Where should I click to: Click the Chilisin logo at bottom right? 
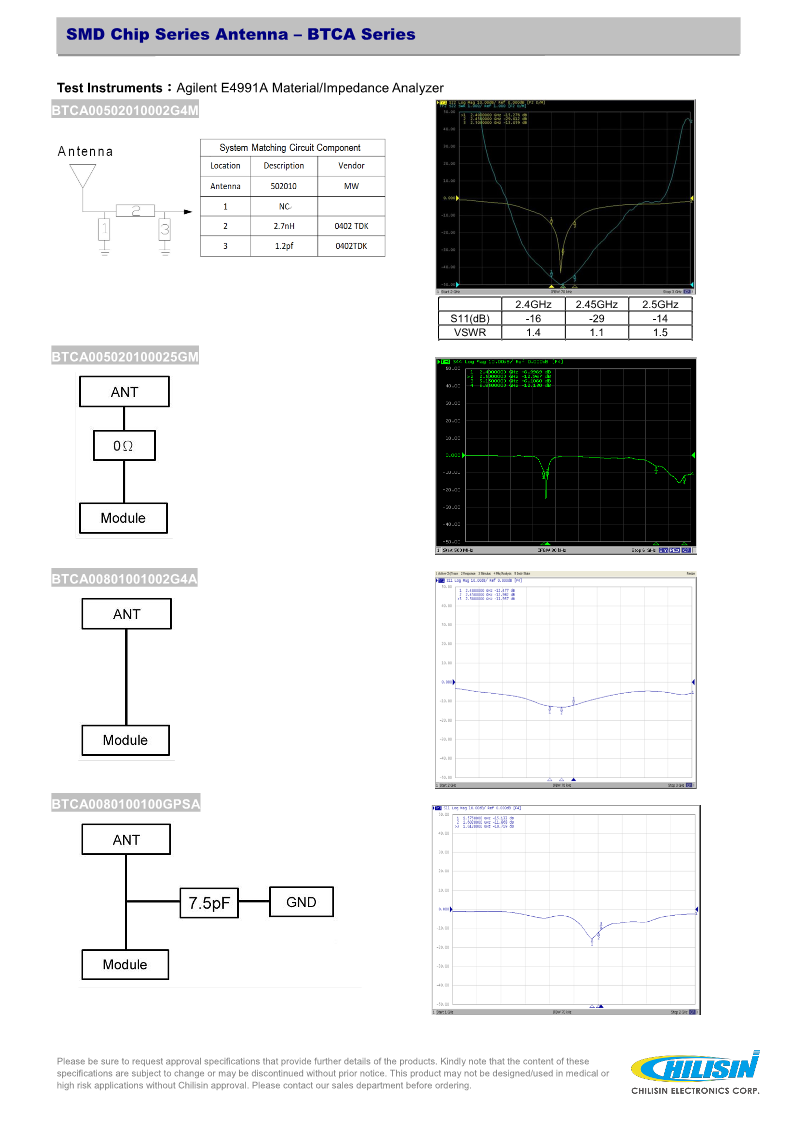tap(695, 1069)
